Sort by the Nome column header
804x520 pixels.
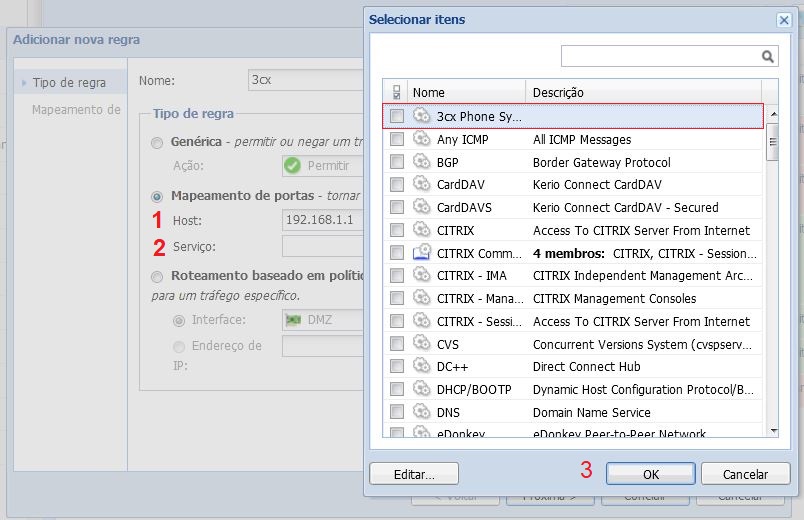(466, 92)
